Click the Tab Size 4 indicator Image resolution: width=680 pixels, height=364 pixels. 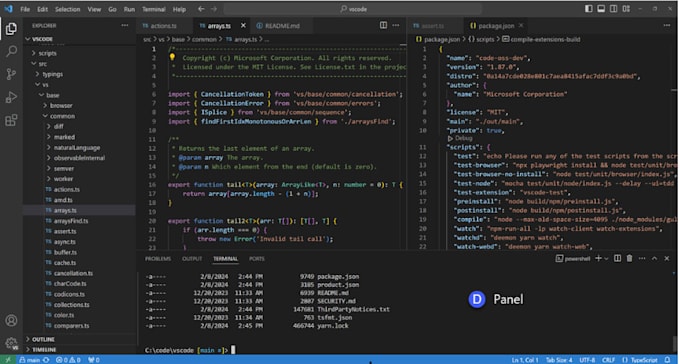coord(559,360)
